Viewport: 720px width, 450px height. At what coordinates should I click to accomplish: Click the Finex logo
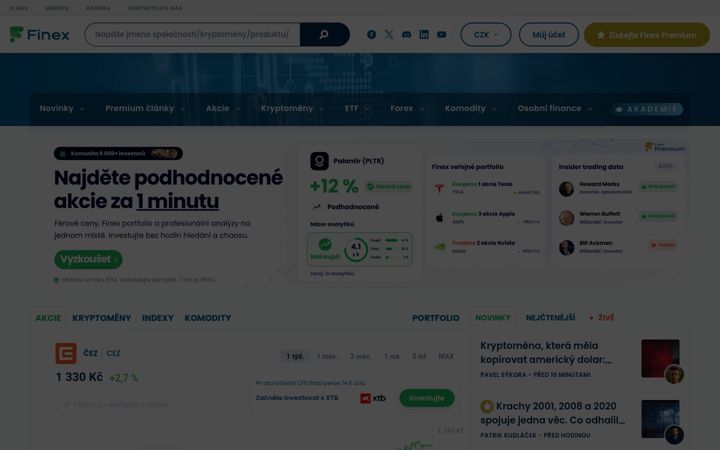(x=39, y=34)
